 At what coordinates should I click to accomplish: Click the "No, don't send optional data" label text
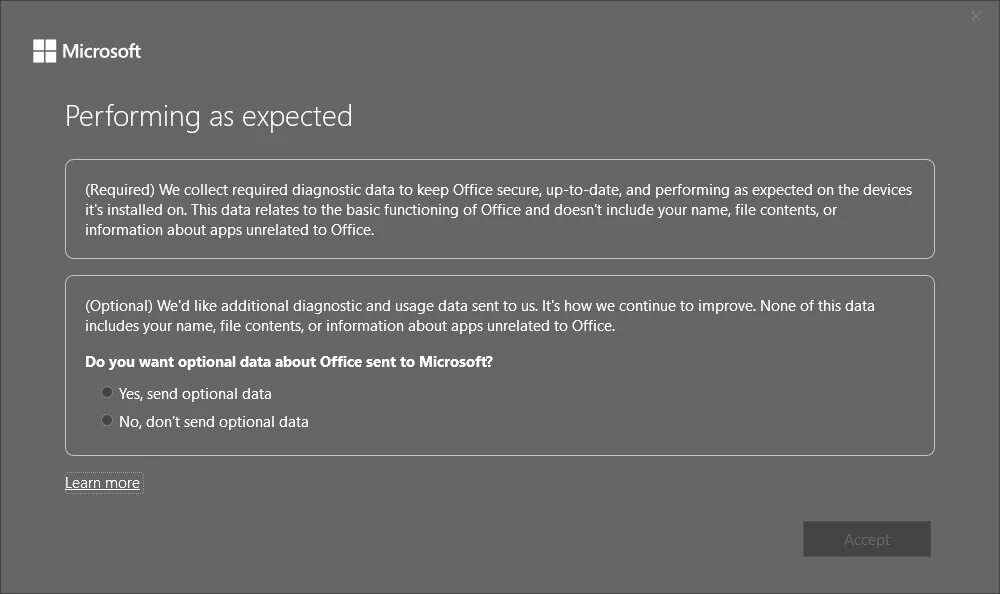click(213, 422)
